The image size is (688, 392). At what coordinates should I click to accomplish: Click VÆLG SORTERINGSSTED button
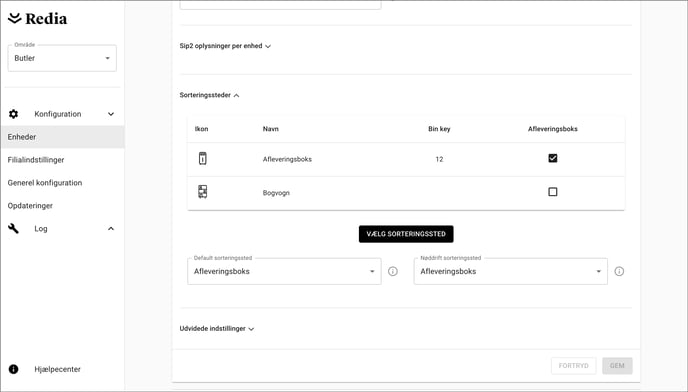(406, 234)
